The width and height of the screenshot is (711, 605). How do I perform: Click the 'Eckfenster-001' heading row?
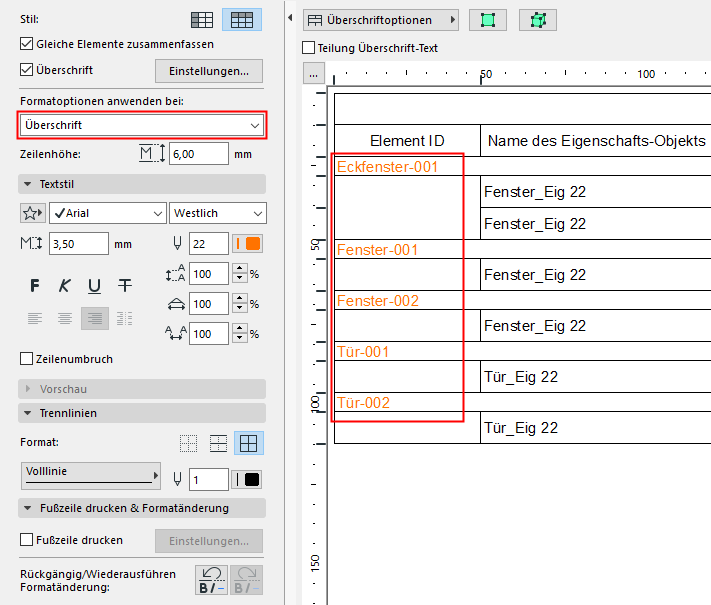[522, 166]
